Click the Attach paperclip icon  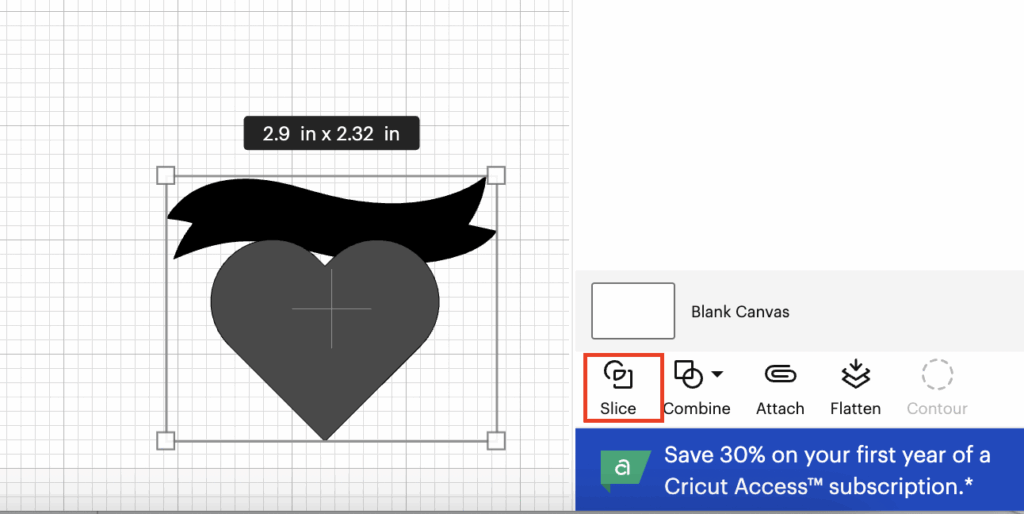pos(780,374)
